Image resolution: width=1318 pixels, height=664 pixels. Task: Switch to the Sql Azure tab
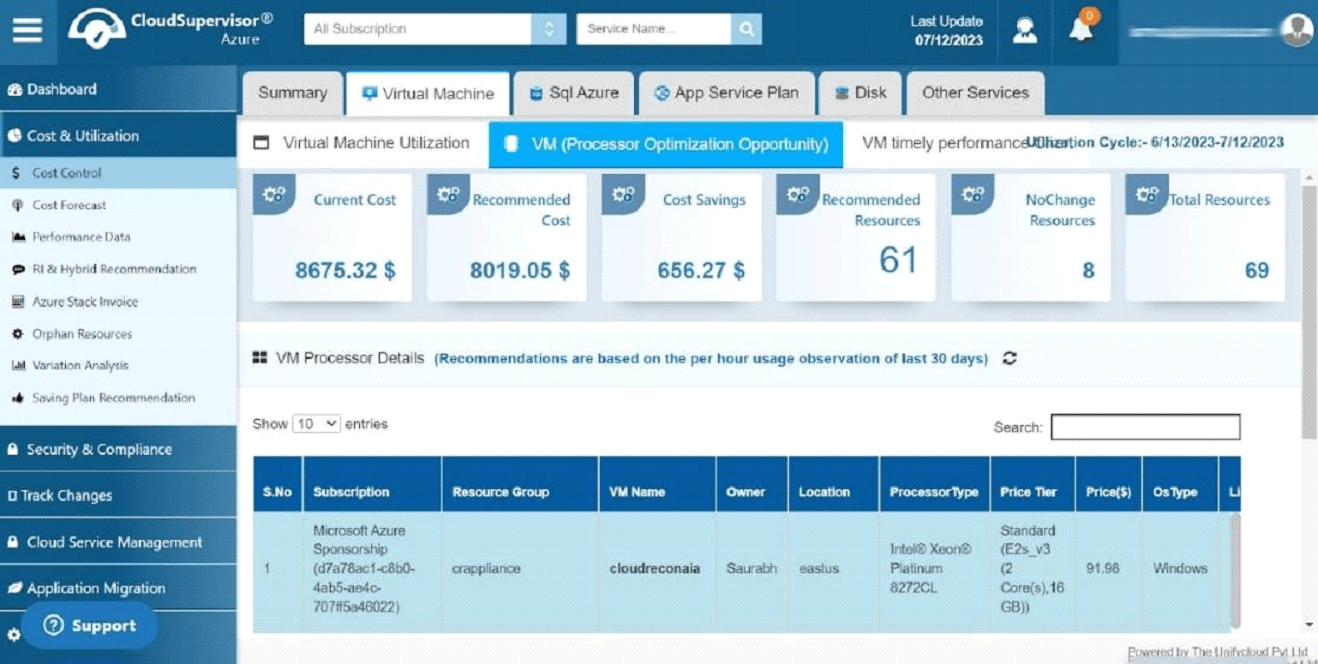coord(574,93)
